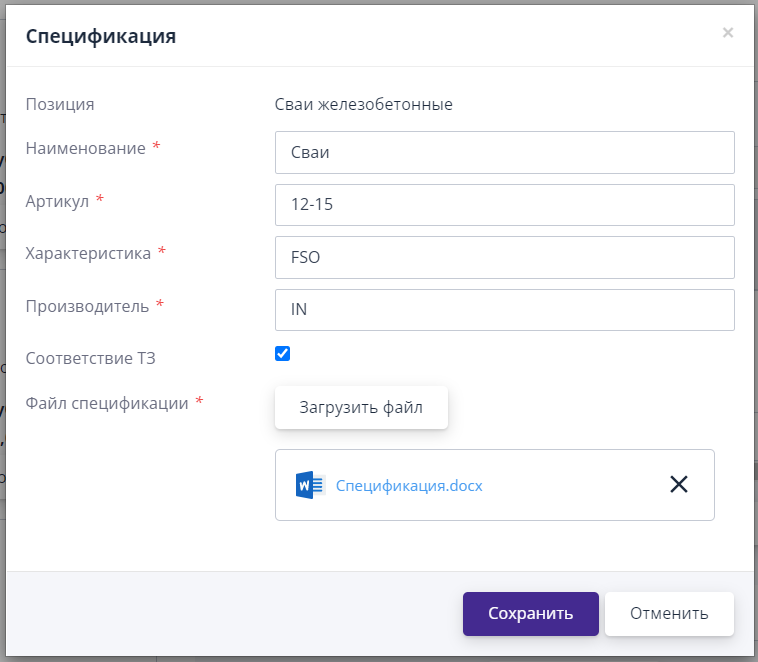The height and width of the screenshot is (662, 758).
Task: Click the Файл спецификации label
Action: tap(106, 403)
